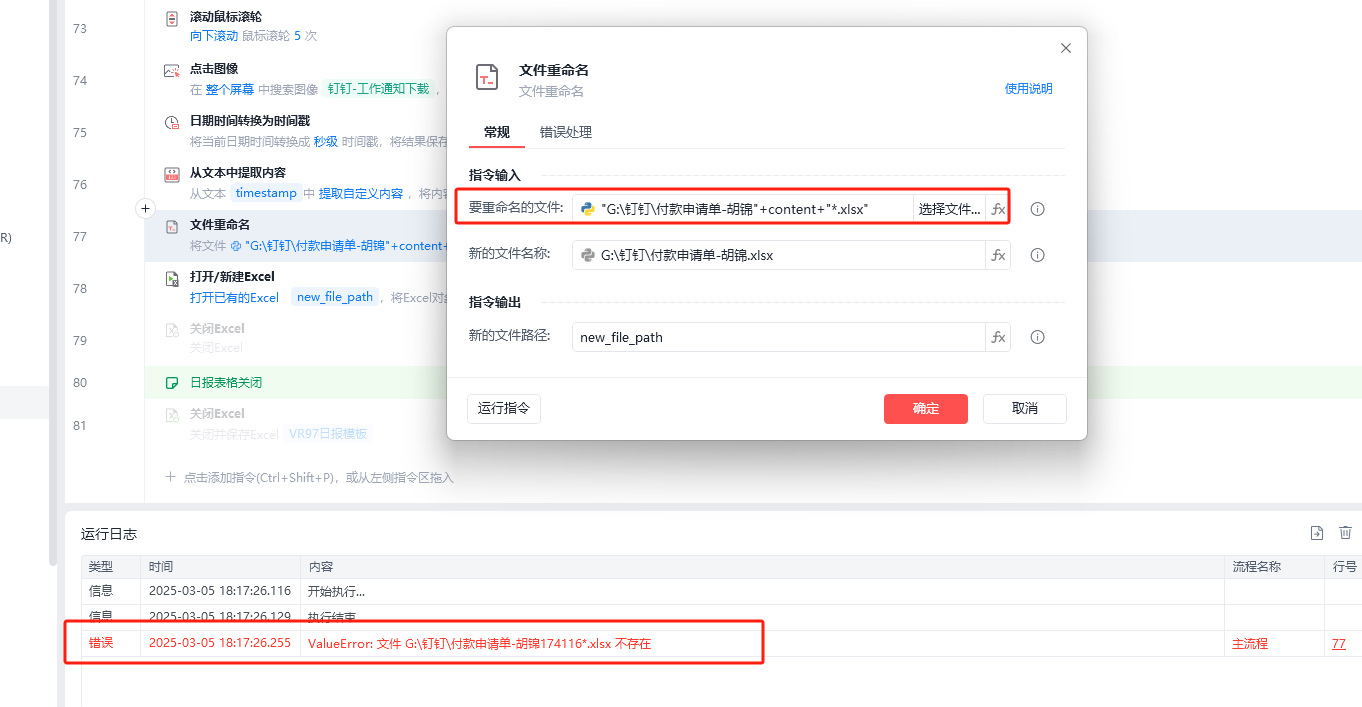Show info tooltip for 要重命名的文件
Image resolution: width=1362 pixels, height=707 pixels.
coord(1038,209)
